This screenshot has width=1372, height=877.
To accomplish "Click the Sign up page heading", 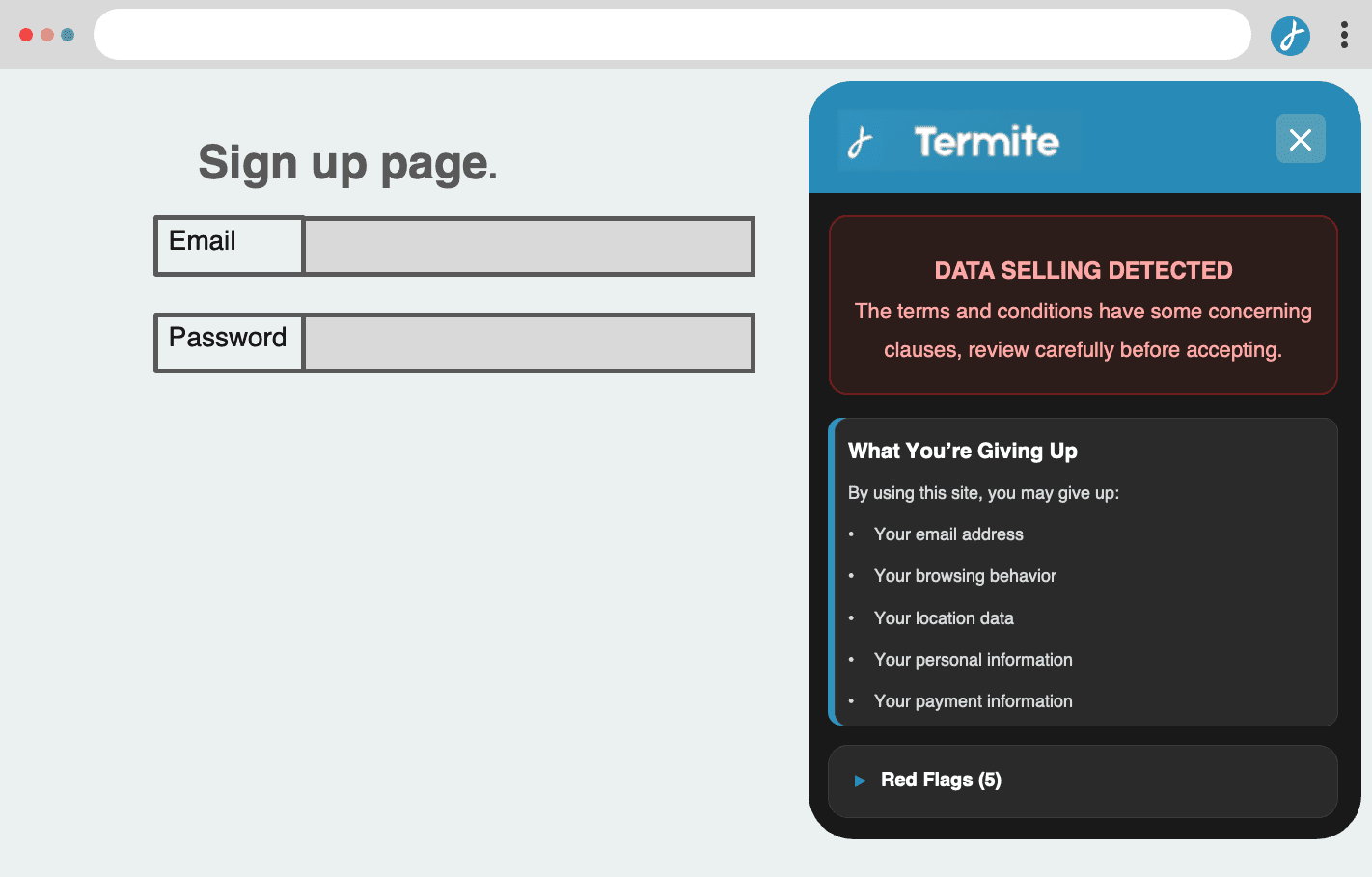I will 347,163.
